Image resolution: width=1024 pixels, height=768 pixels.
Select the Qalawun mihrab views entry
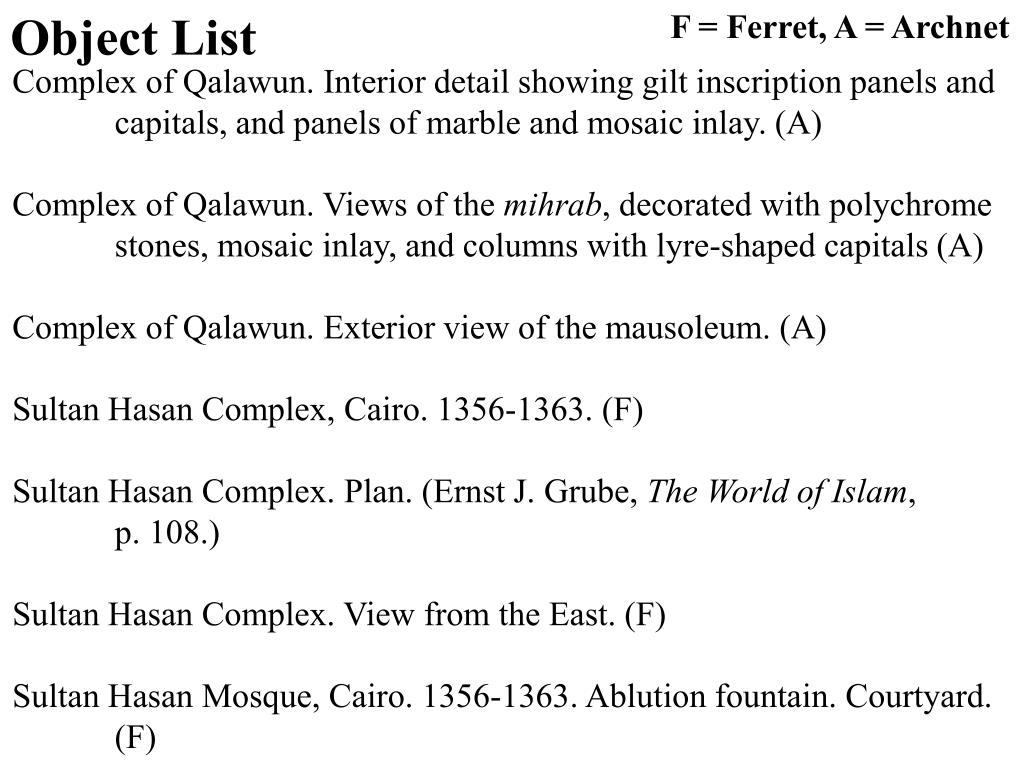point(502,225)
